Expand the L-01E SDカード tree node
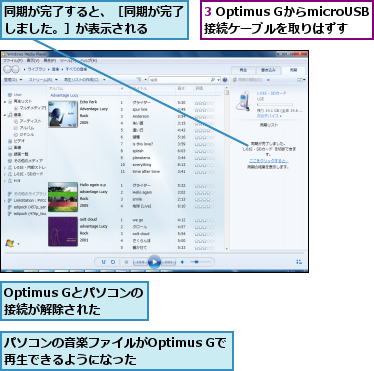Viewport: 374px width, 371px height. pos(5,174)
